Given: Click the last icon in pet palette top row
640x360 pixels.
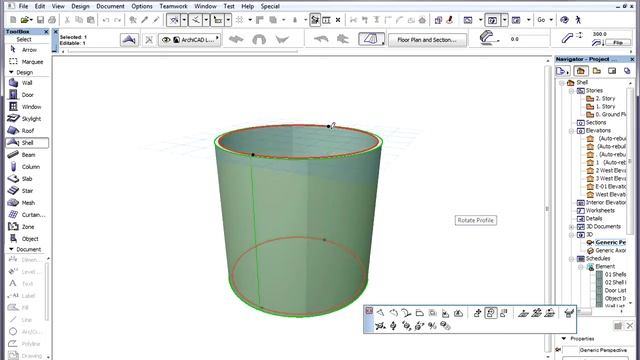Looking at the screenshot, I should (569, 313).
